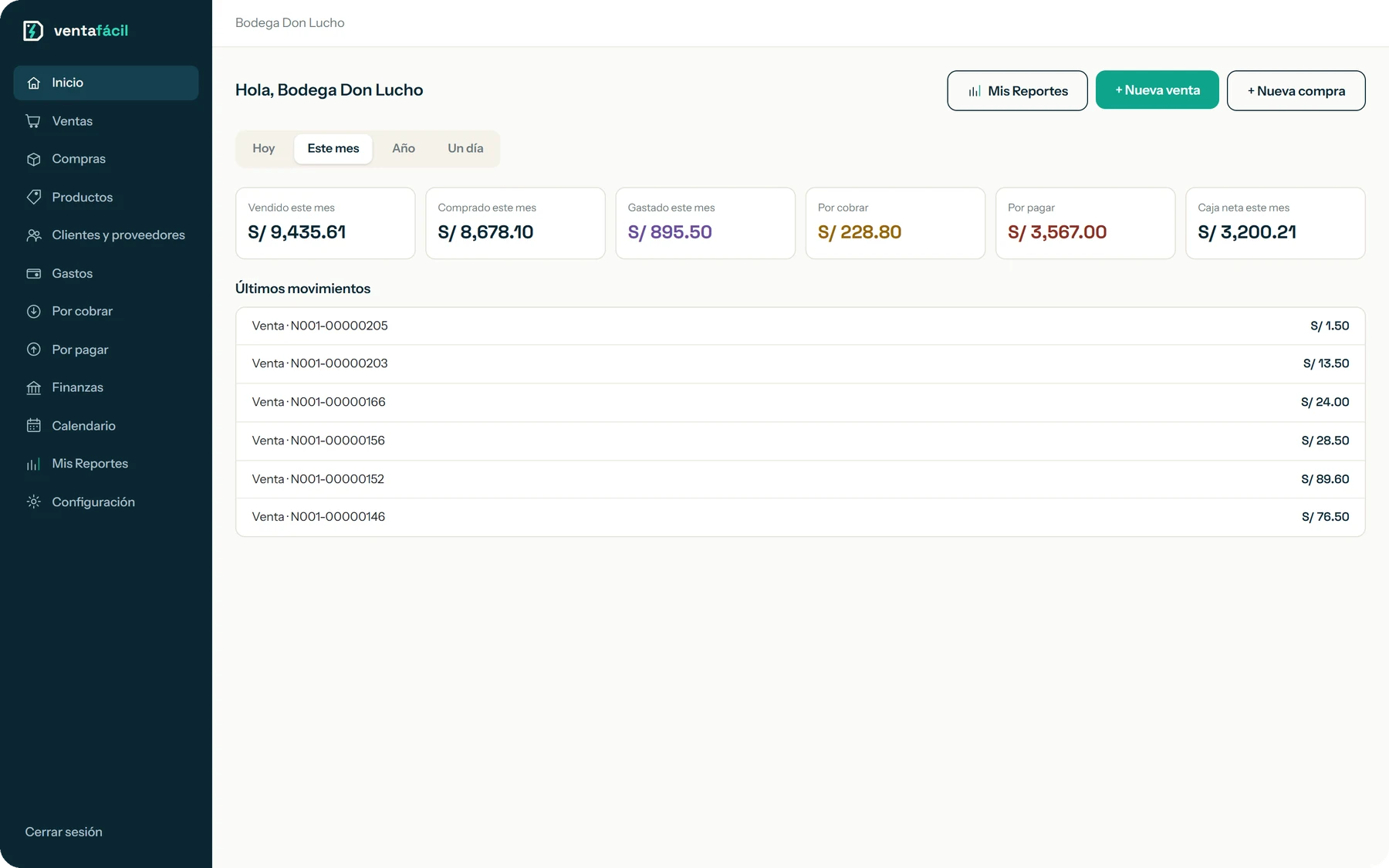The width and height of the screenshot is (1389, 868).
Task: Select the Hoy period tab
Action: coord(264,148)
